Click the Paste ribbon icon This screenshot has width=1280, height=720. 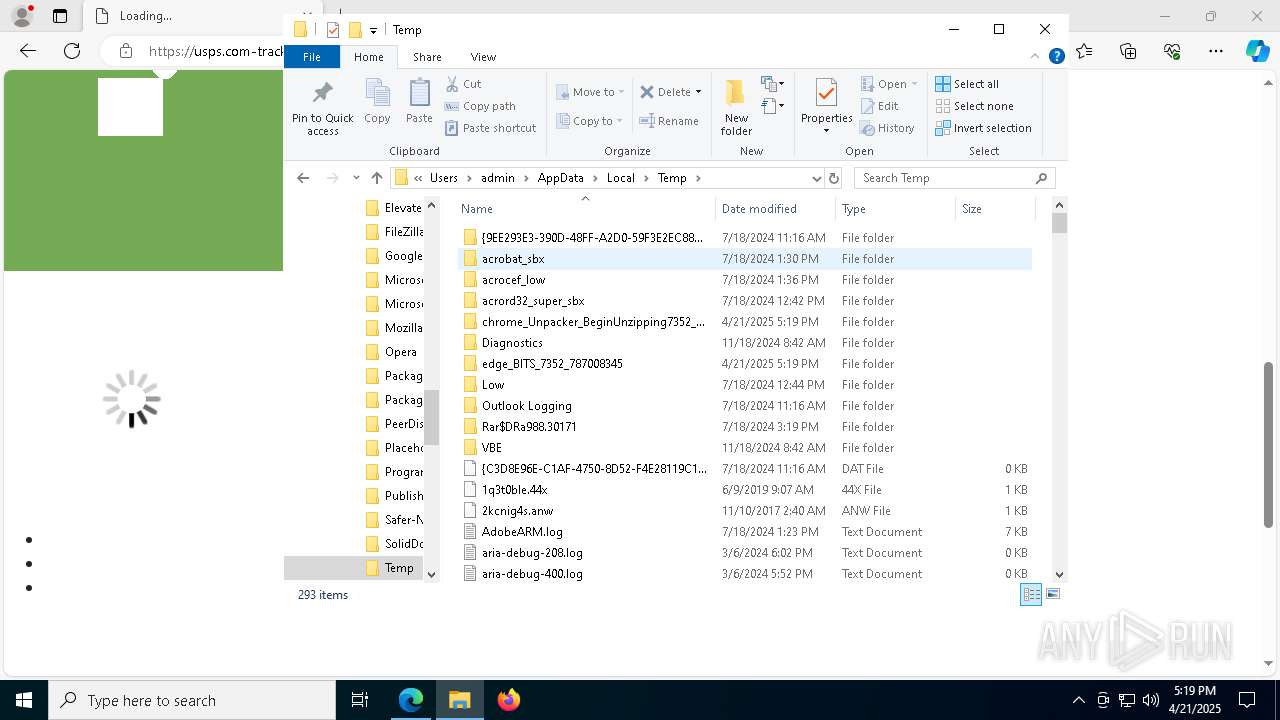[x=419, y=102]
